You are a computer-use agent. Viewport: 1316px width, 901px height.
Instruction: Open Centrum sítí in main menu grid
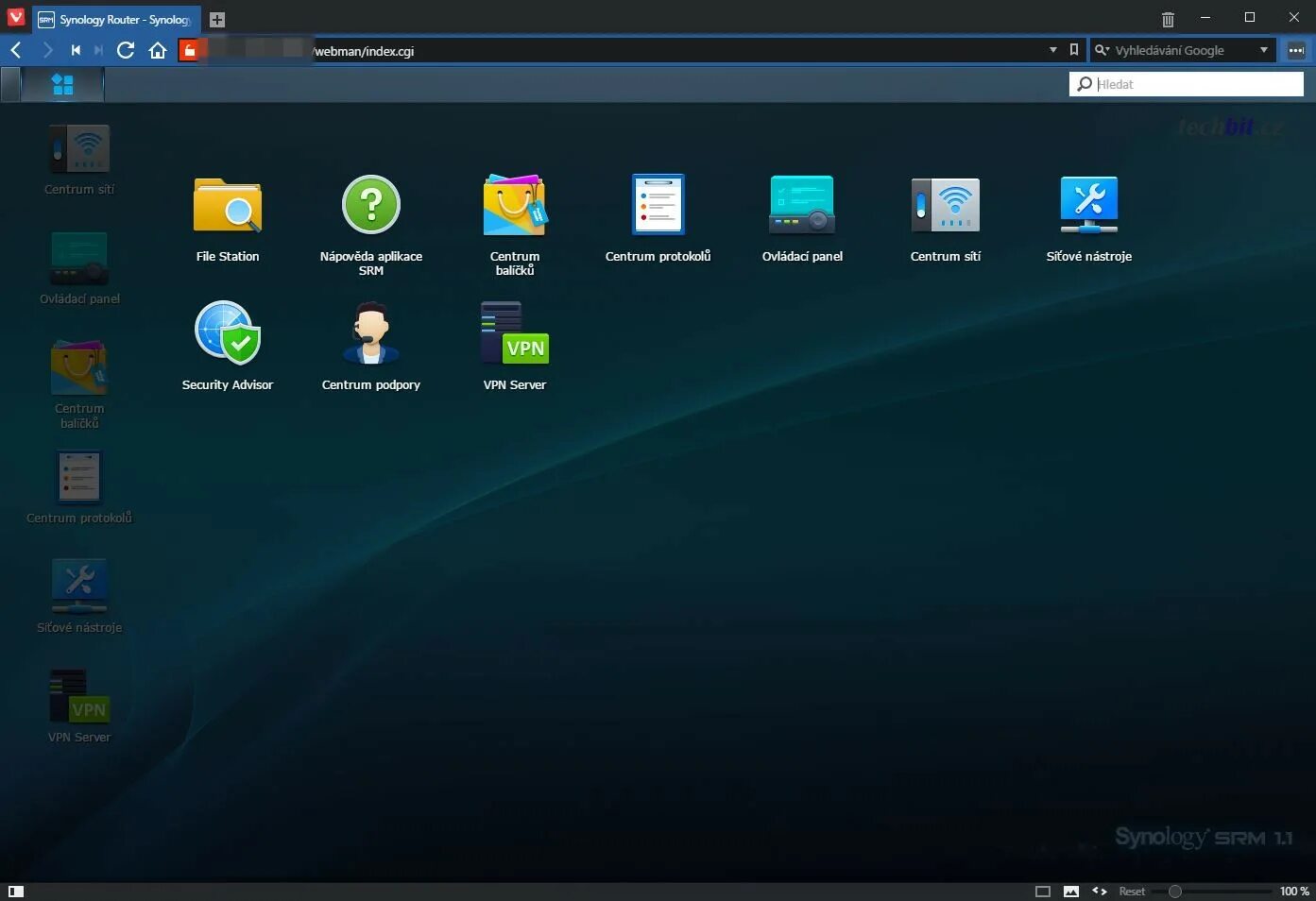(x=946, y=218)
